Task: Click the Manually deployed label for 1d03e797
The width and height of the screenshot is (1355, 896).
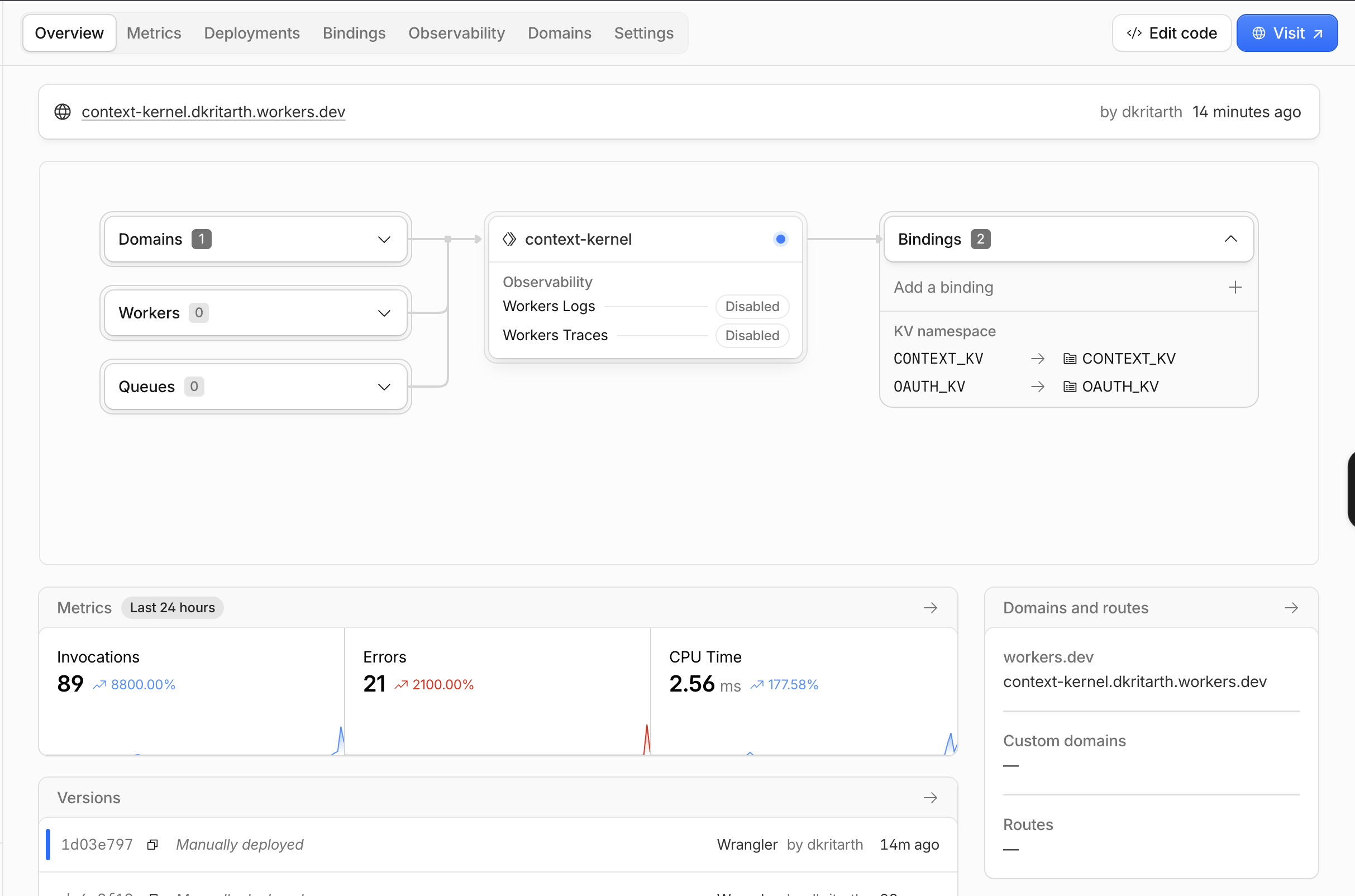Action: 240,845
